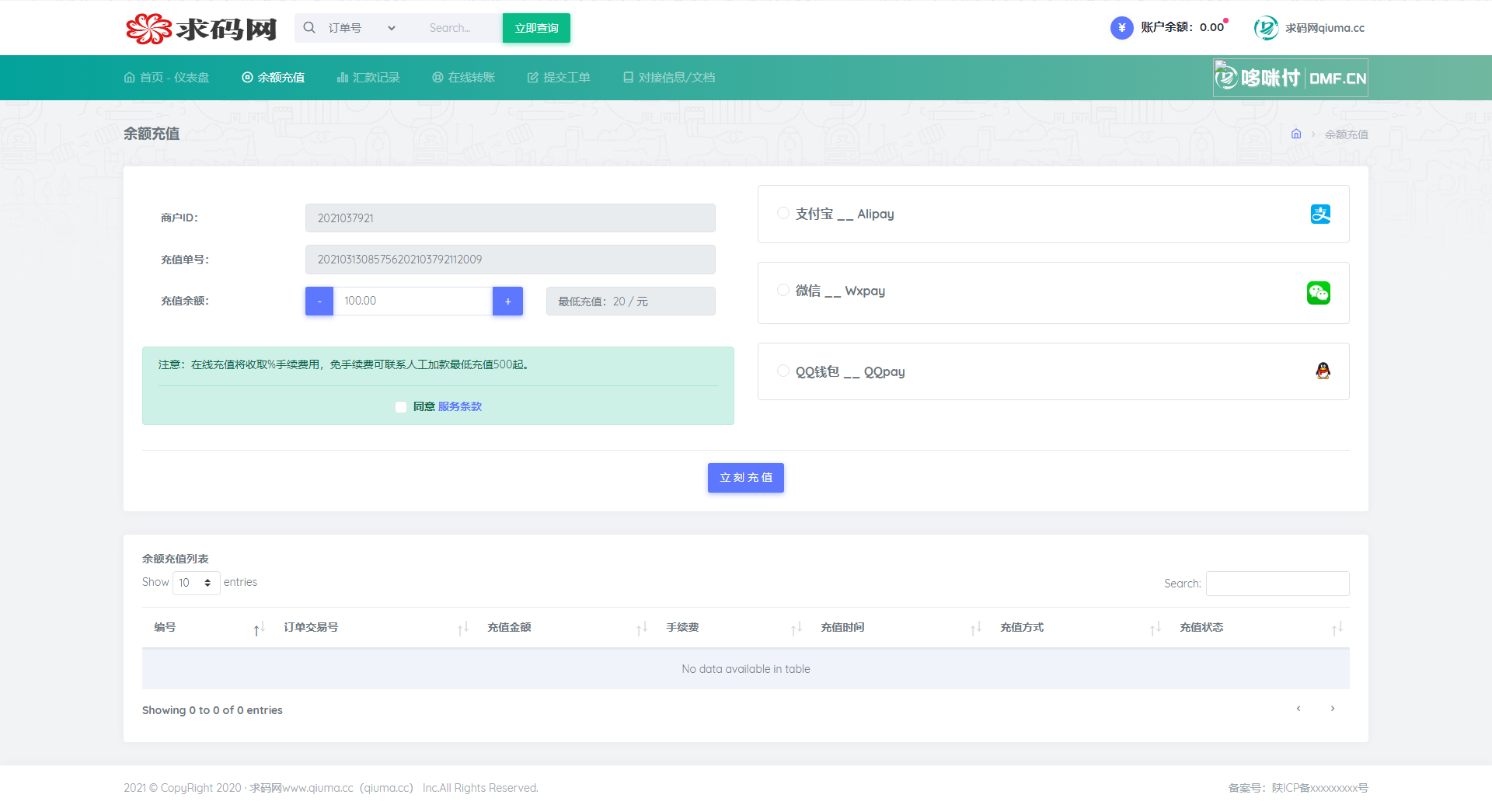Click the table Search input box
1492x812 pixels.
click(1278, 584)
